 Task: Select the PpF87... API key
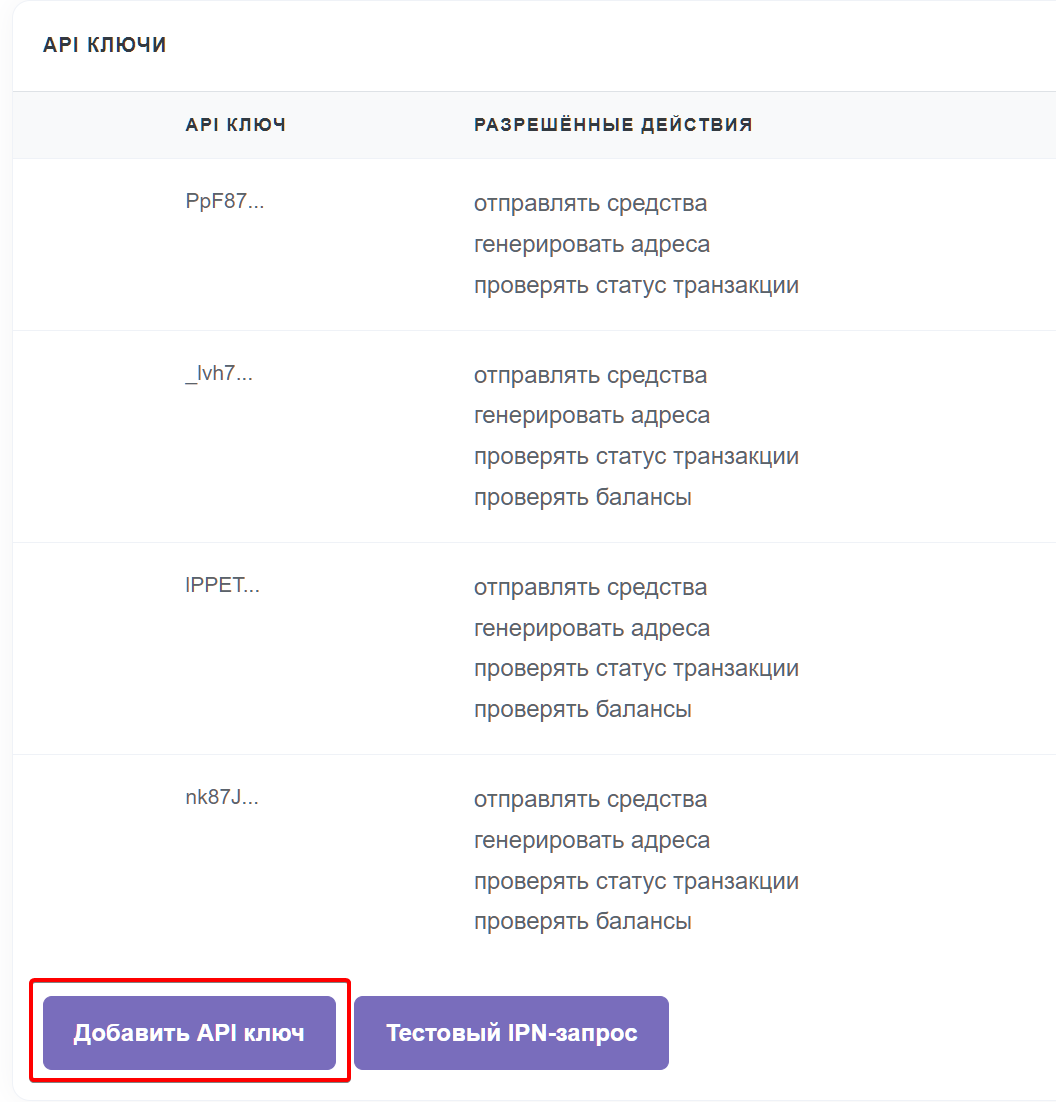[x=225, y=202]
